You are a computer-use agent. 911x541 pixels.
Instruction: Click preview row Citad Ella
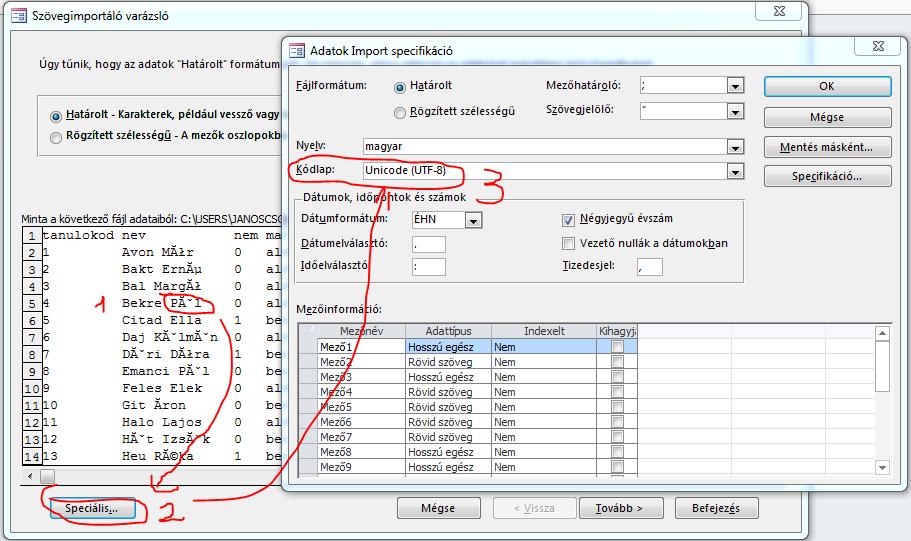tap(162, 320)
